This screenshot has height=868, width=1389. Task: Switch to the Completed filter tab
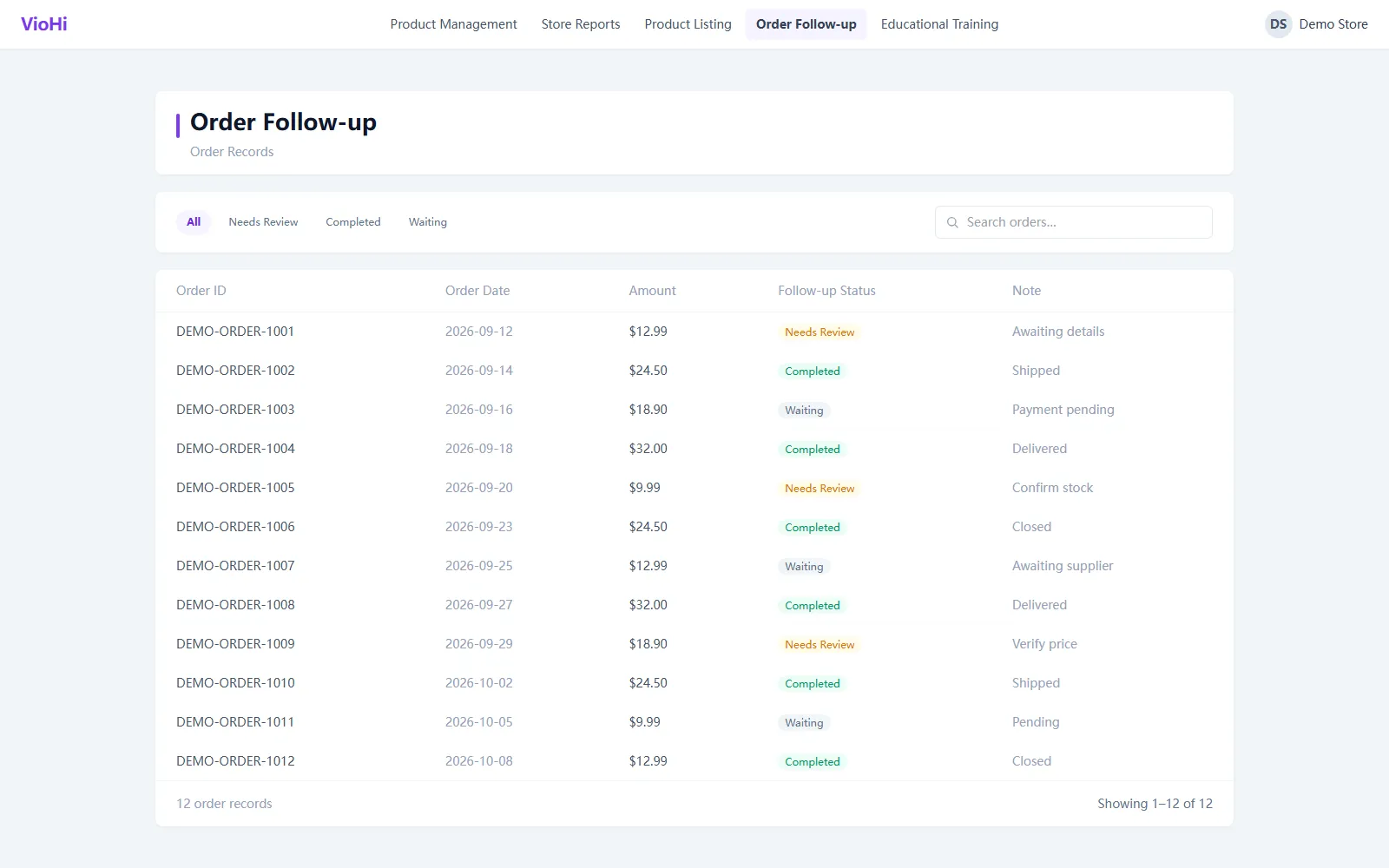coord(353,222)
